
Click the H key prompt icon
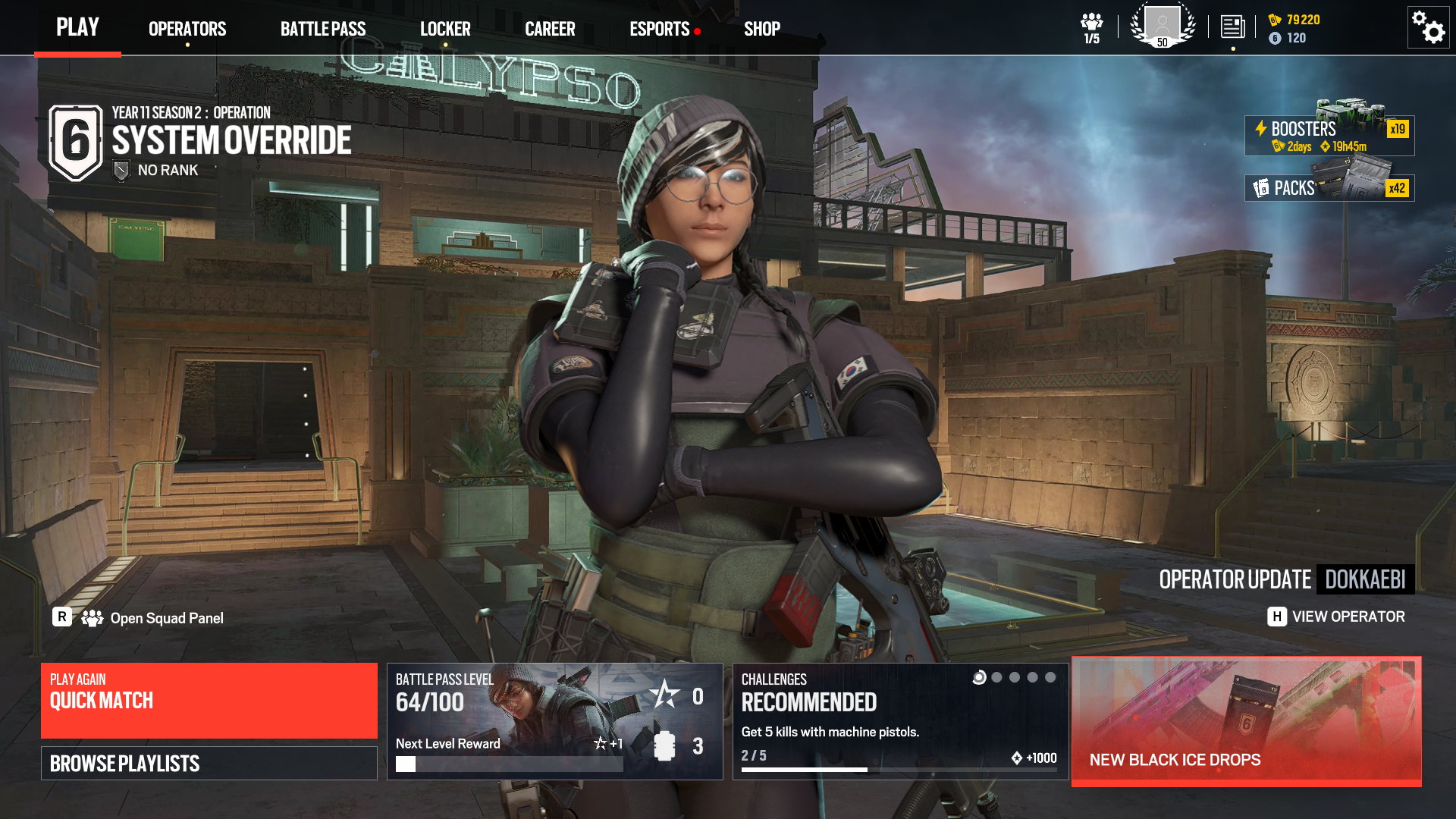point(1277,617)
